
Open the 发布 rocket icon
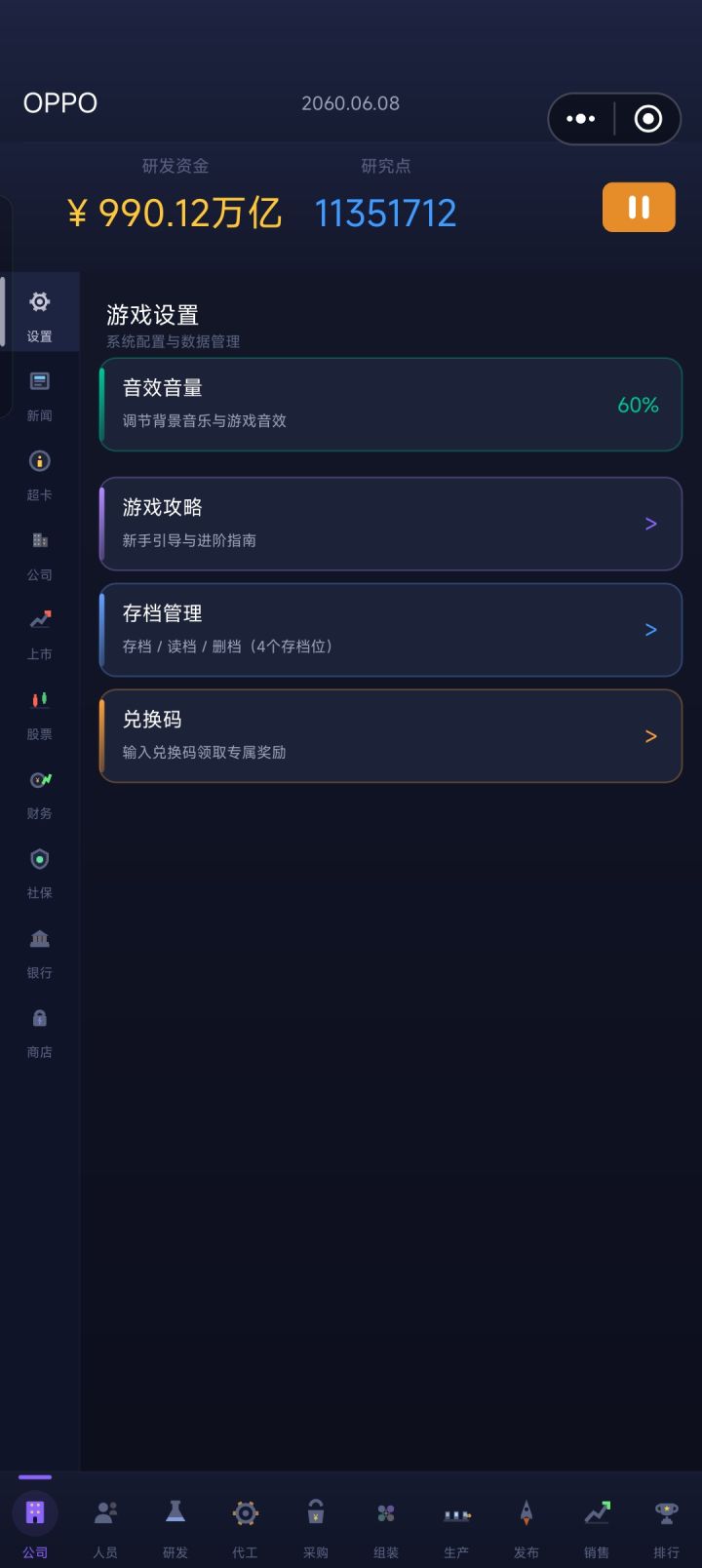pyautogui.click(x=526, y=1512)
